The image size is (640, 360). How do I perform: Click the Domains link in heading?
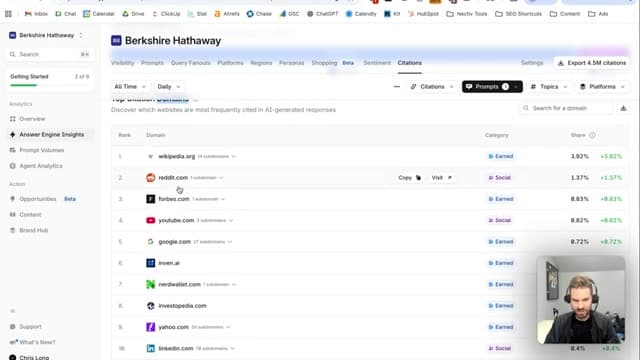[173, 100]
